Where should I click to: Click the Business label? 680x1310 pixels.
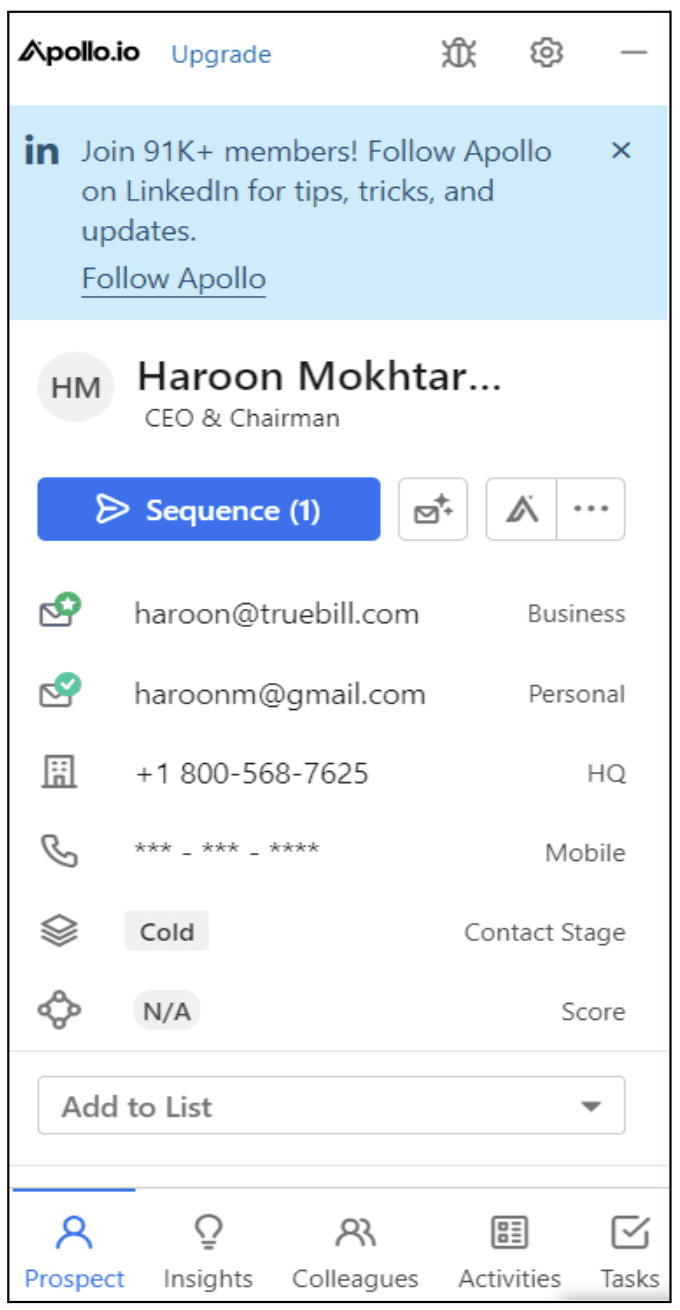click(576, 614)
